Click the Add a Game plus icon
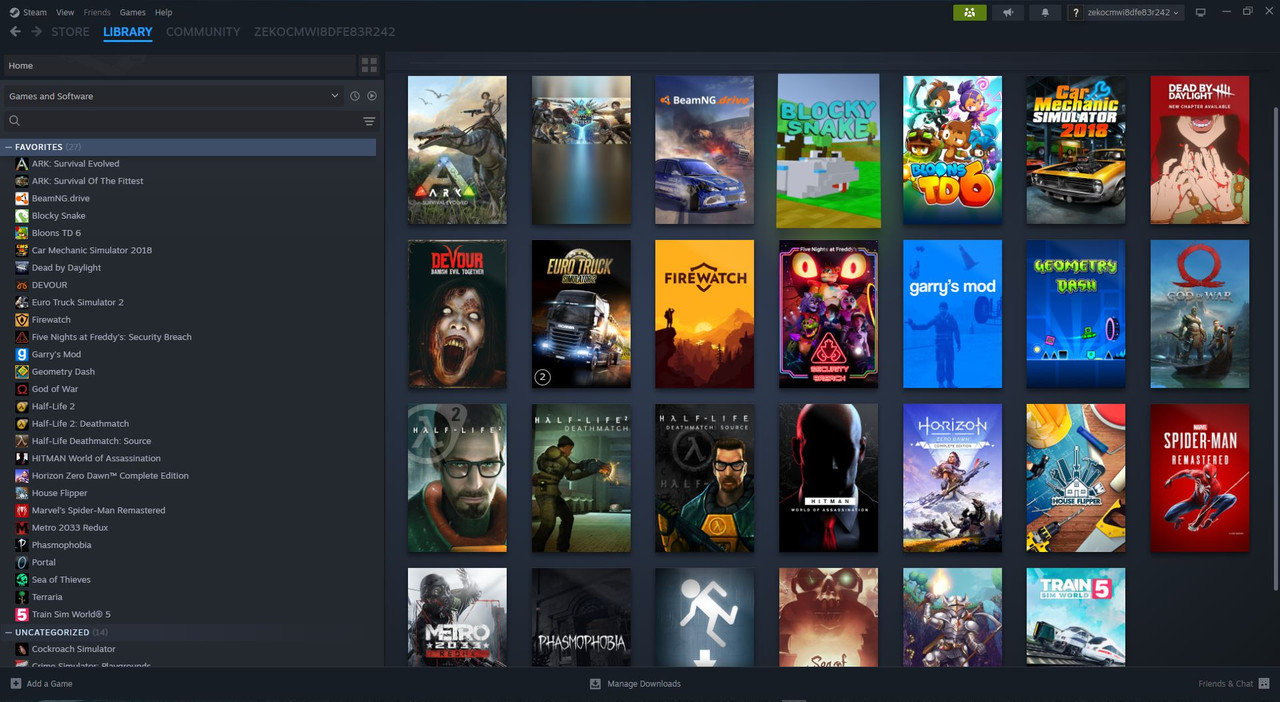The image size is (1280, 702). click(15, 684)
